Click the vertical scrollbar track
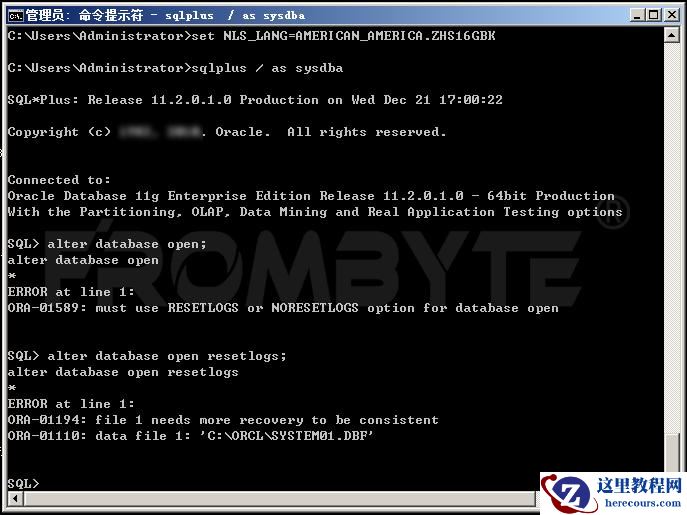Viewport: 687px width, 515px height. click(x=672, y=237)
